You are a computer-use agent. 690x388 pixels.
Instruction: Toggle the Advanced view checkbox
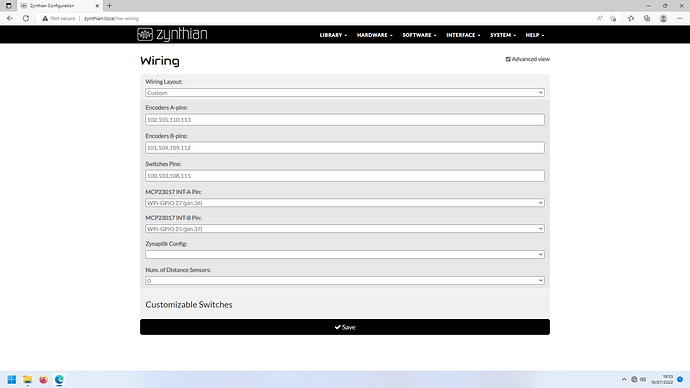coord(508,59)
